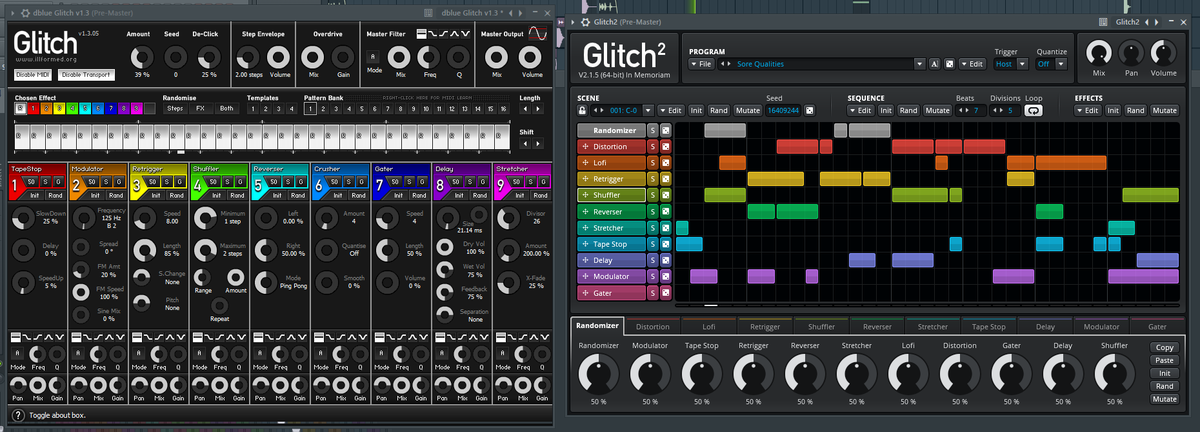1200x432 pixels.
Task: Open the Program File dropdown
Action: 701,64
